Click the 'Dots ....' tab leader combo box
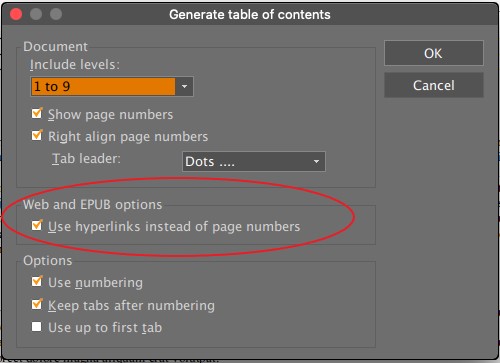 pyautogui.click(x=254, y=162)
